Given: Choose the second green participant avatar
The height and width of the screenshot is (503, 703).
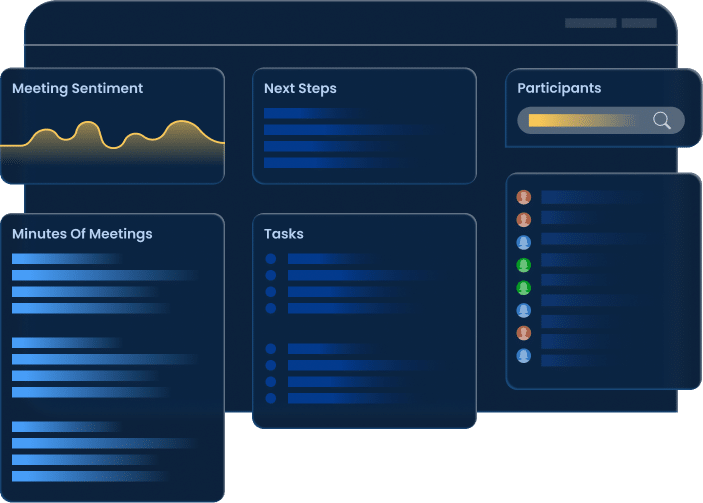Looking at the screenshot, I should (523, 288).
